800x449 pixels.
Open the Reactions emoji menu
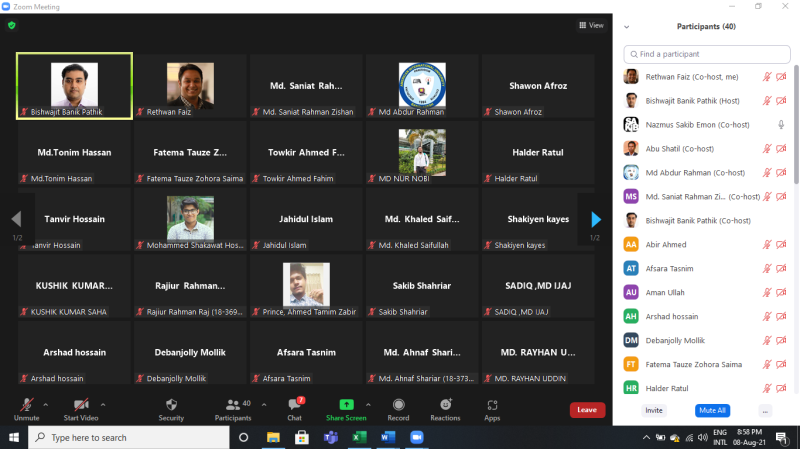[445, 405]
